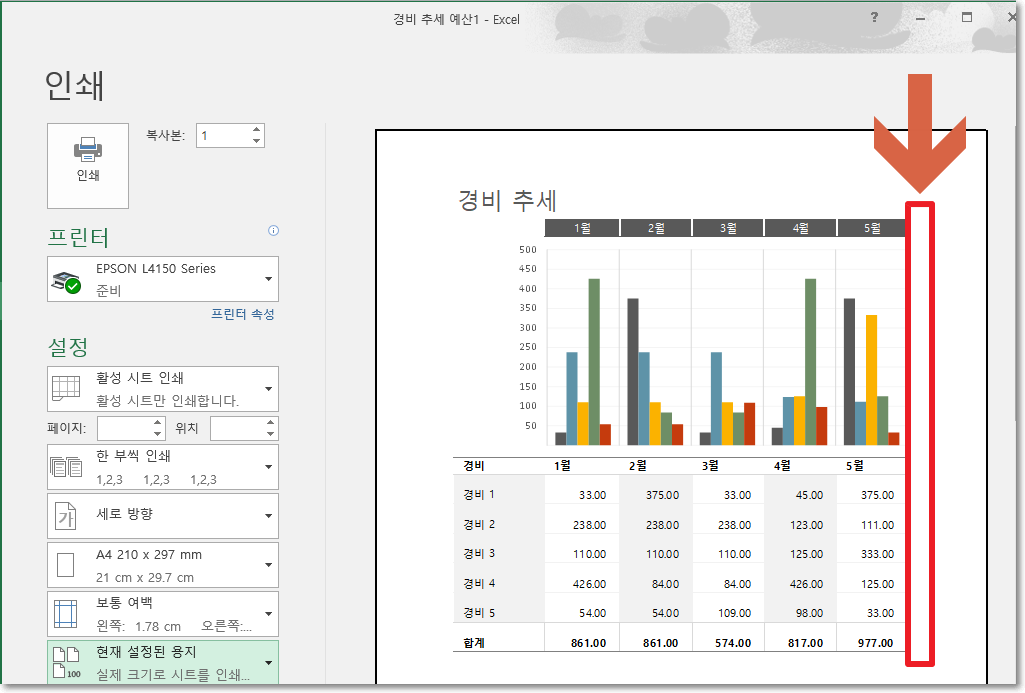Click the A4 paper size icon
Image resolution: width=1025 pixels, height=693 pixels.
[65, 565]
